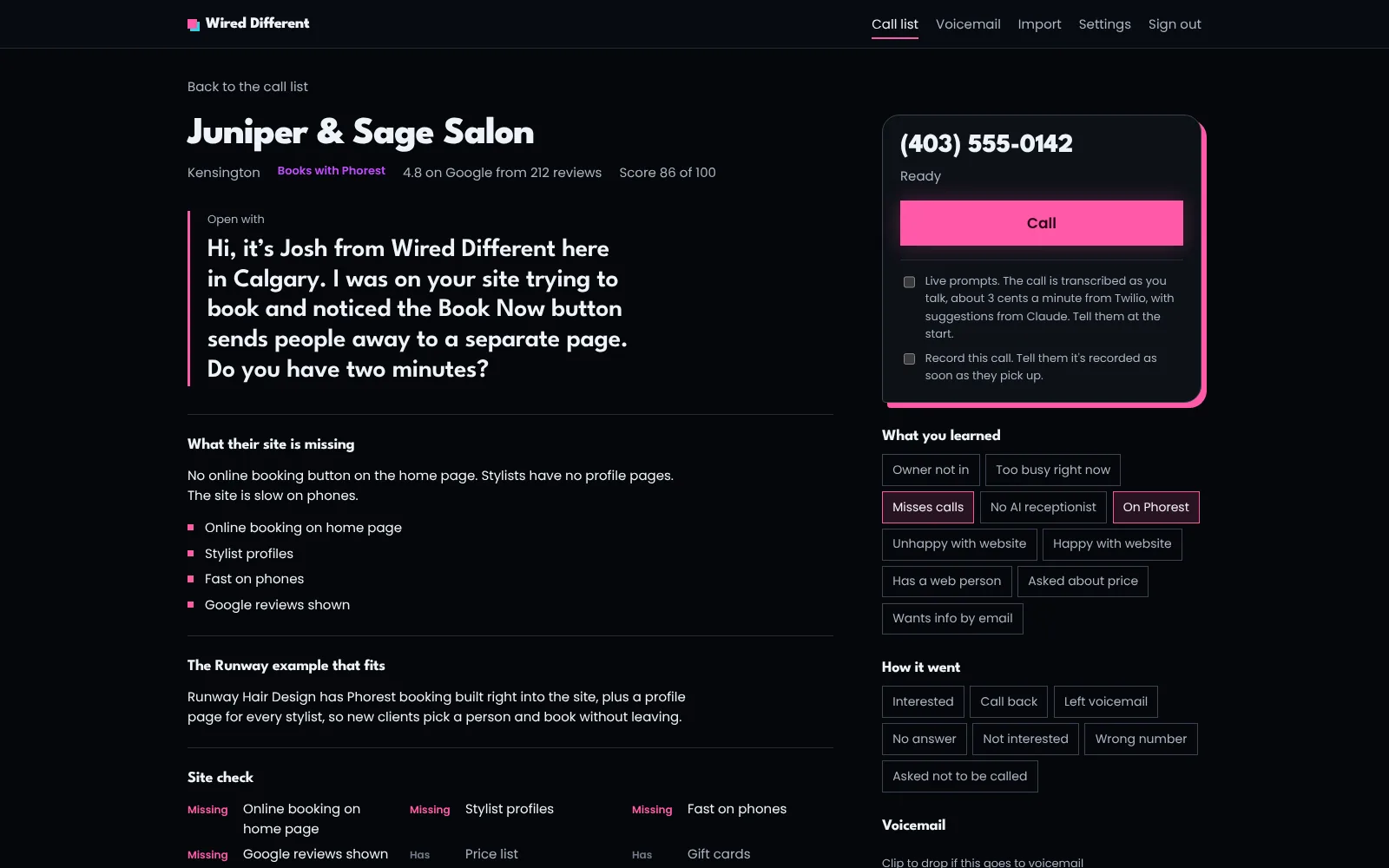Click the phone number (403) 555-0142
Image resolution: width=1389 pixels, height=868 pixels.
pos(986,144)
